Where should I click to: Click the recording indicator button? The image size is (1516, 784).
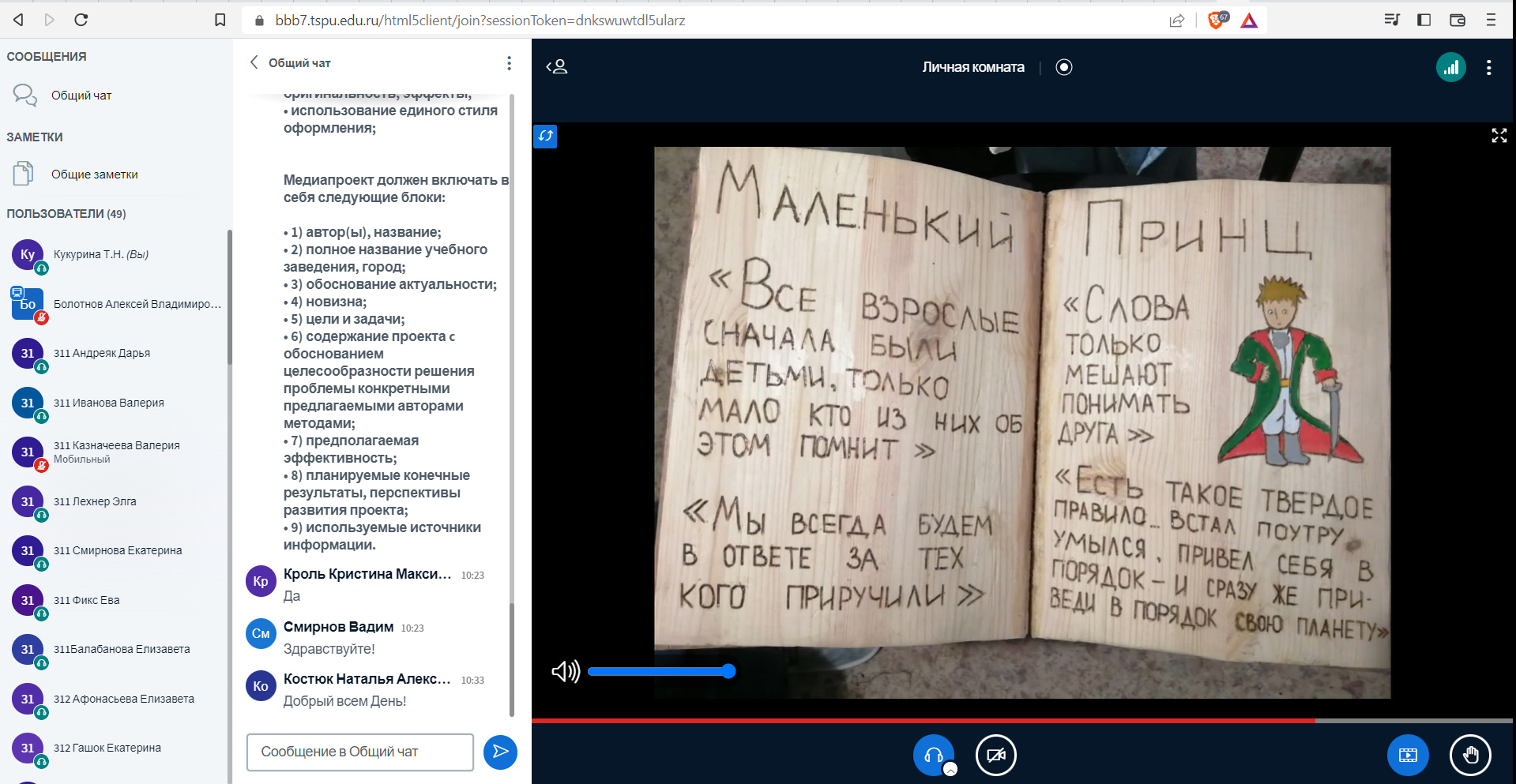[x=1064, y=67]
